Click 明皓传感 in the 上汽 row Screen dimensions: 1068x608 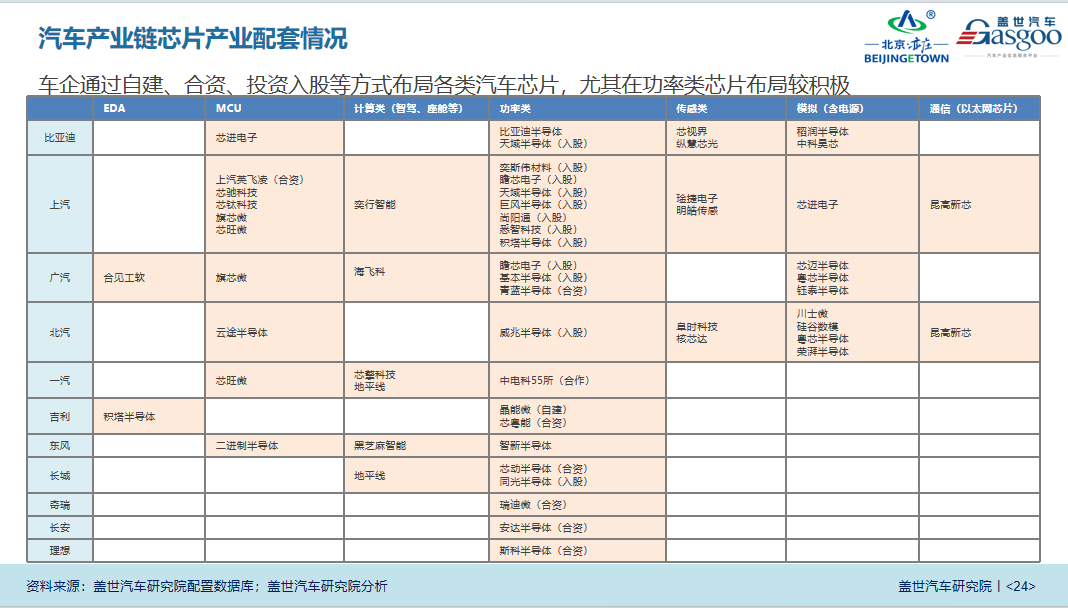click(x=697, y=210)
